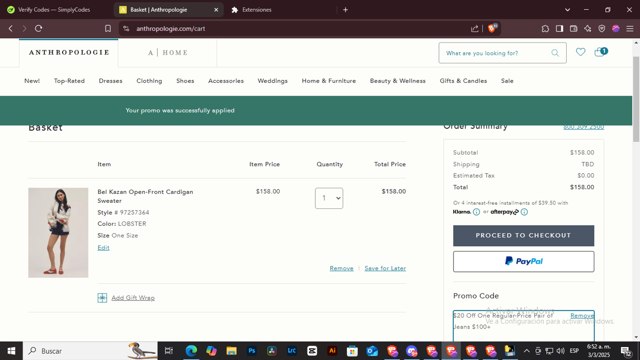
Task: Expand the Quantity dropdown showing 1
Action: click(329, 198)
